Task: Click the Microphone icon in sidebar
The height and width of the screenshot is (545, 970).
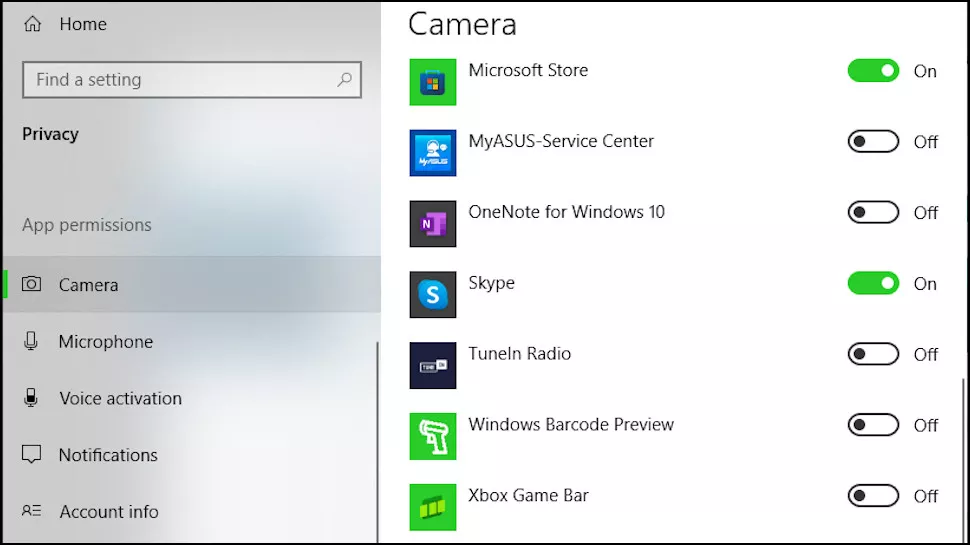Action: pyautogui.click(x=31, y=341)
